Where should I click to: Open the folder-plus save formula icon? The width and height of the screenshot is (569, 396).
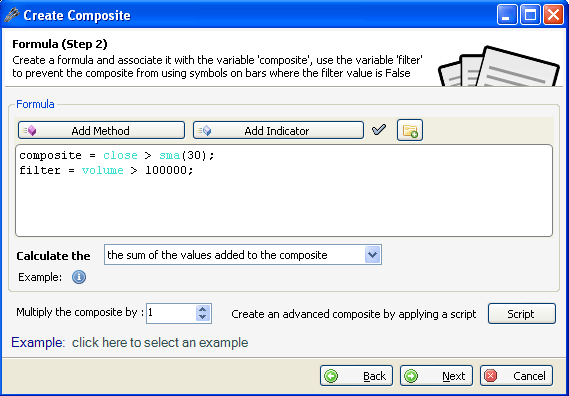tap(410, 130)
